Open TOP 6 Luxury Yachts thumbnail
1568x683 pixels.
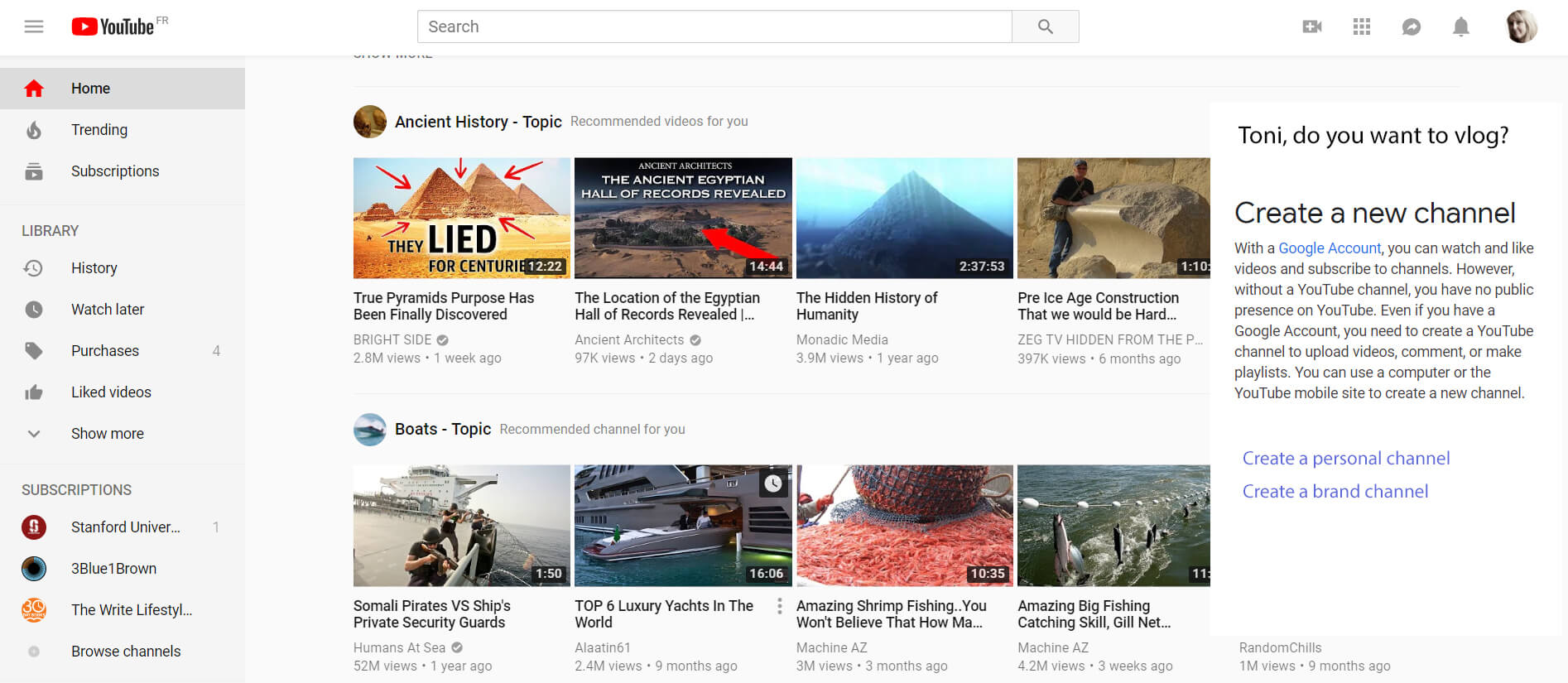tap(683, 526)
